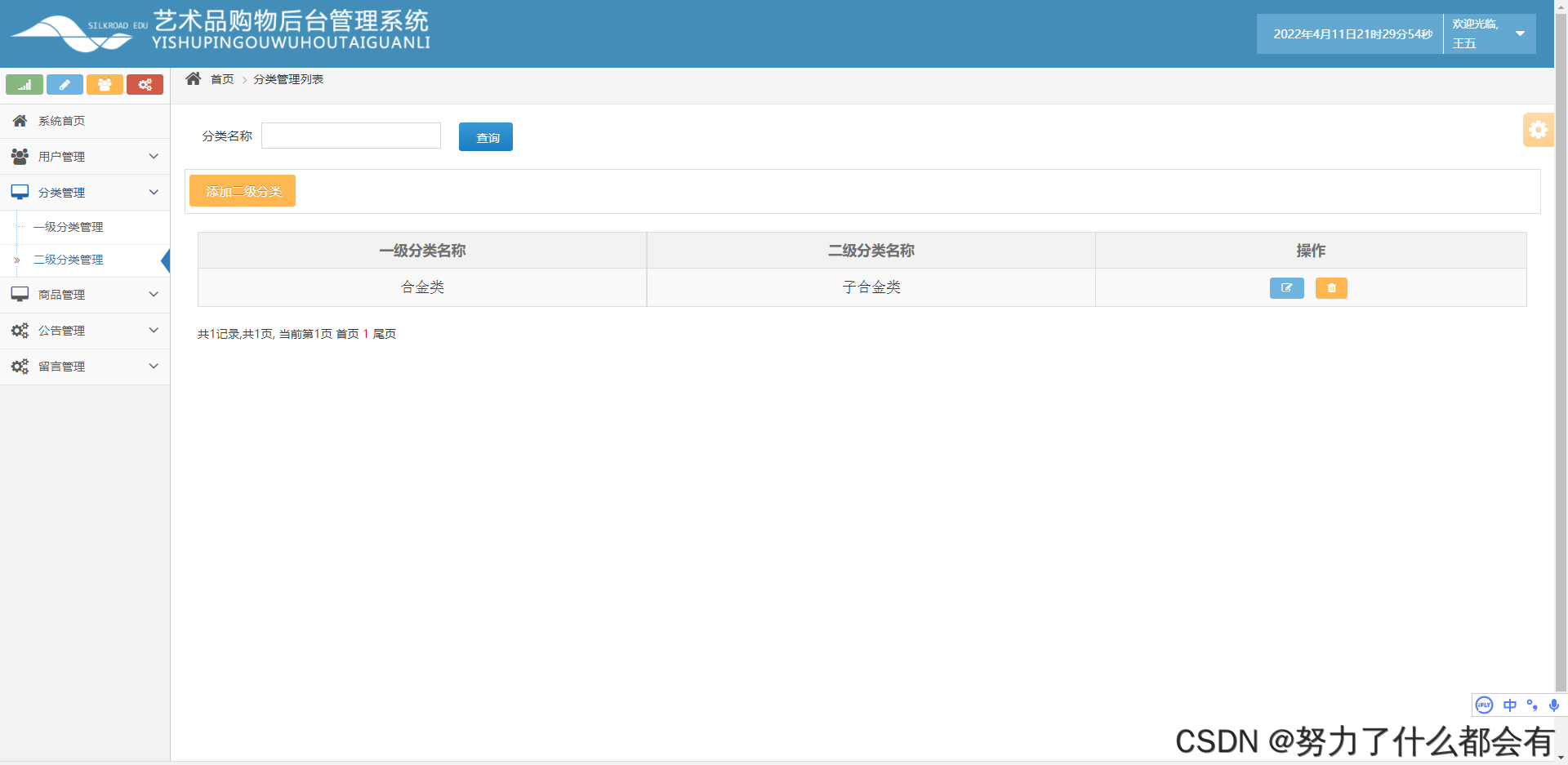The height and width of the screenshot is (765, 1568).
Task: Click the blue pencil shortcut button
Action: click(x=65, y=85)
